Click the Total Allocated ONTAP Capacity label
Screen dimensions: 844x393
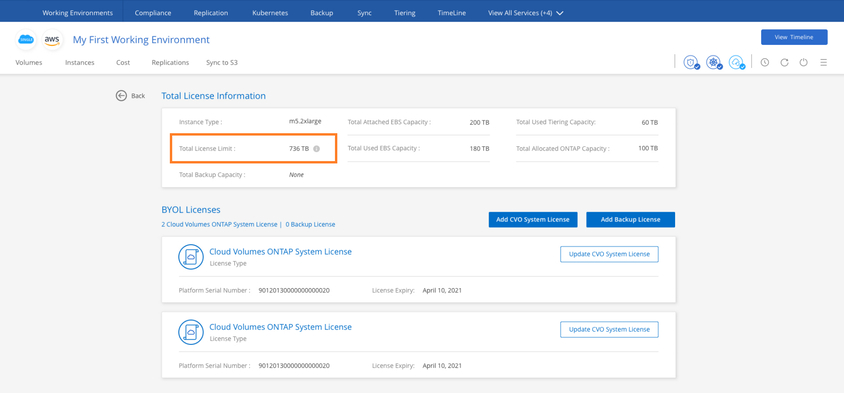[563, 149]
